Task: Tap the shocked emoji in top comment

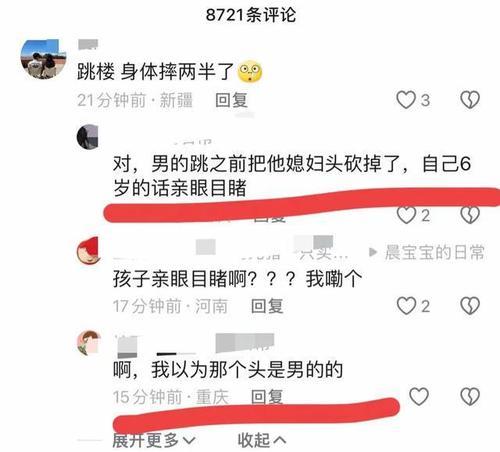Action: tap(250, 72)
